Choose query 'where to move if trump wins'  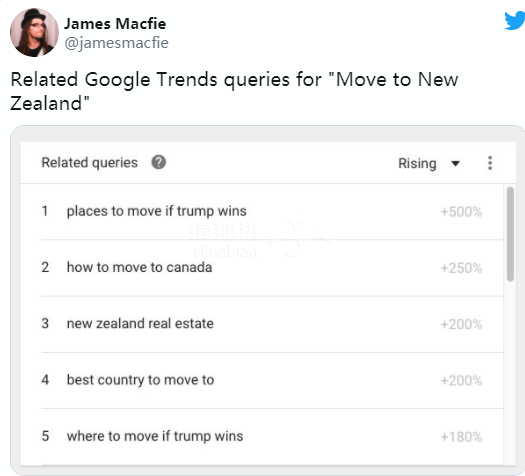point(155,436)
